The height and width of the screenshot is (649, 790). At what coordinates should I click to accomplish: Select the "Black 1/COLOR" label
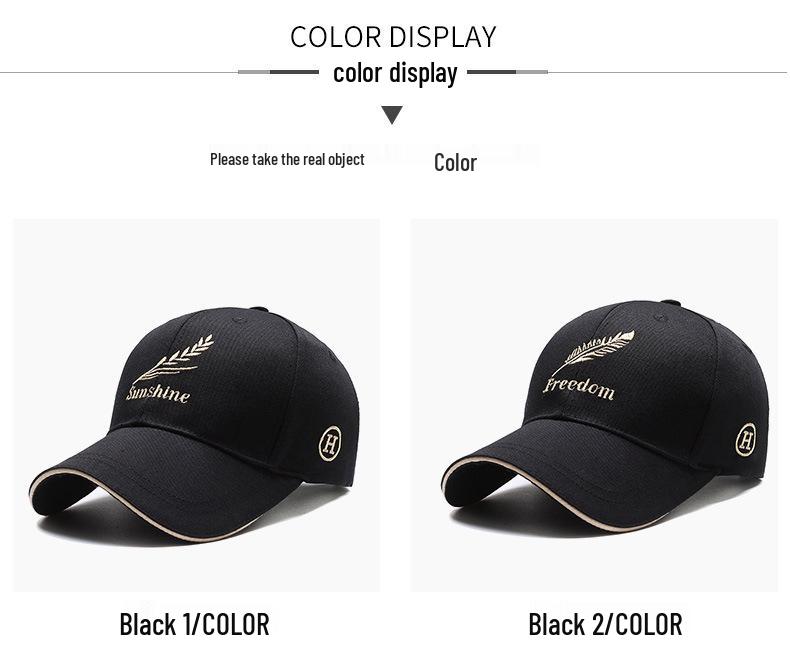[194, 624]
